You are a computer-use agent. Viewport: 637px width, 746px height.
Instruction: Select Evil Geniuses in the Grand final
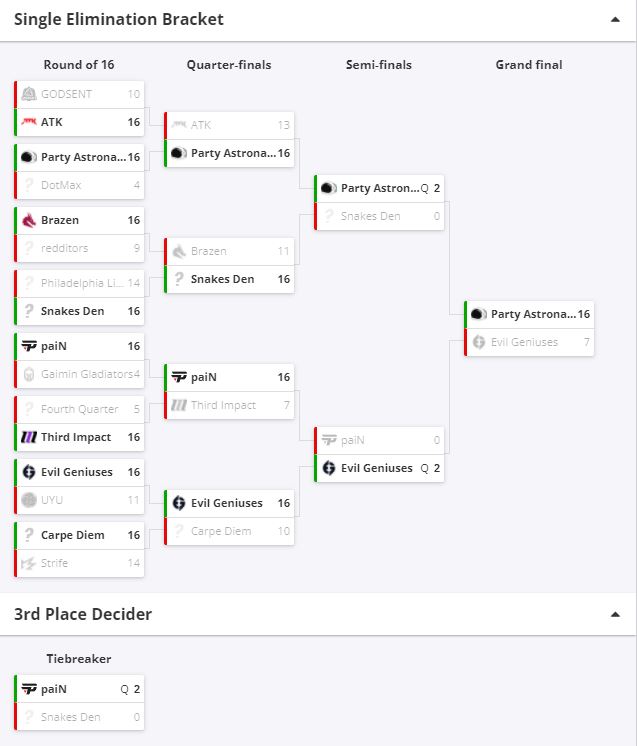524,342
